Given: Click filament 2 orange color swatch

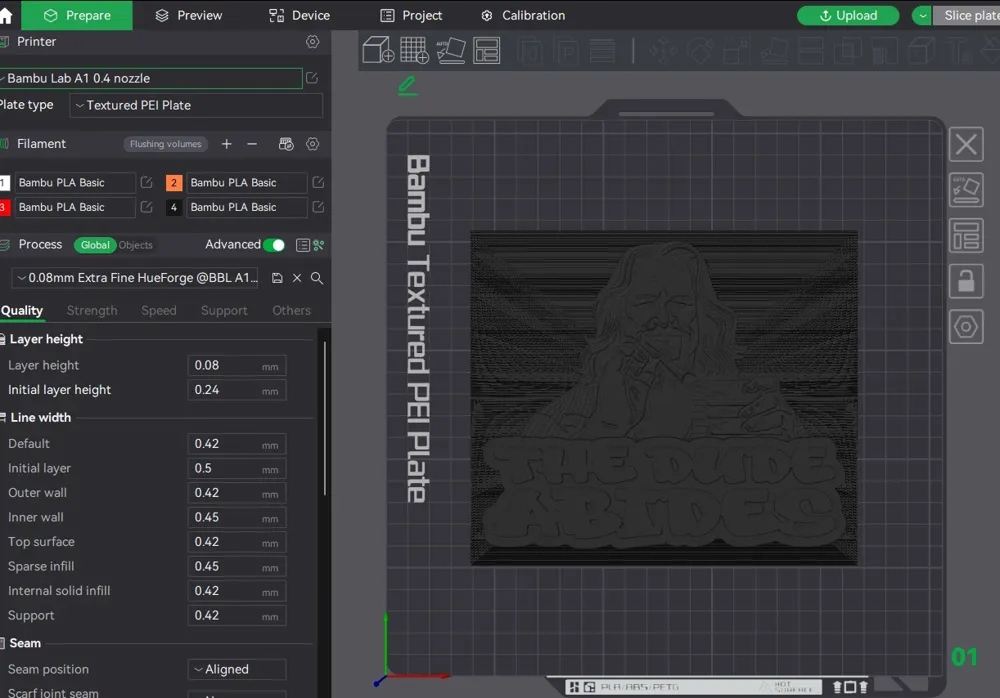Looking at the screenshot, I should click(173, 182).
